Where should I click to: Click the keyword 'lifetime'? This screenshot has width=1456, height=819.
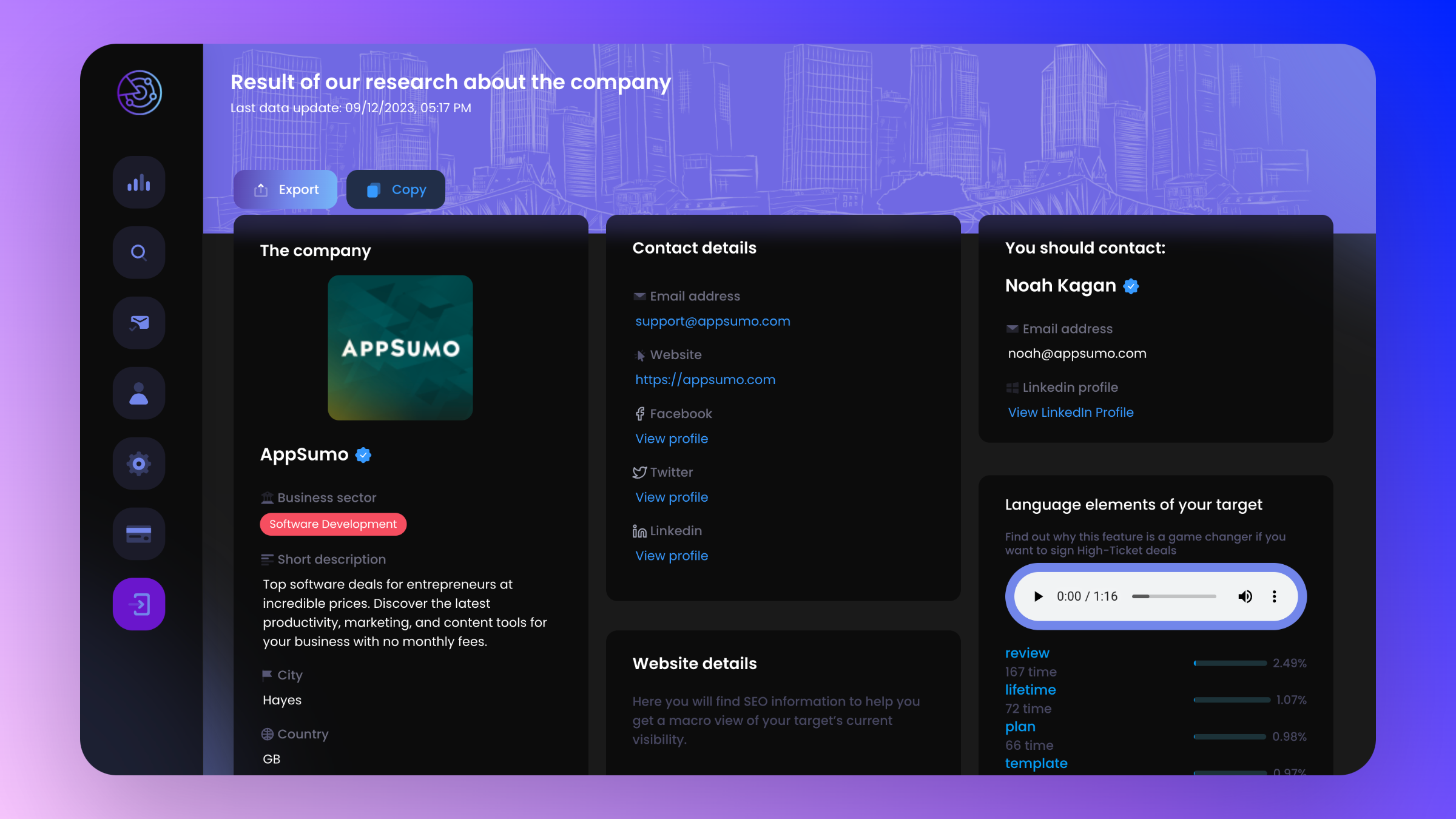tap(1030, 690)
